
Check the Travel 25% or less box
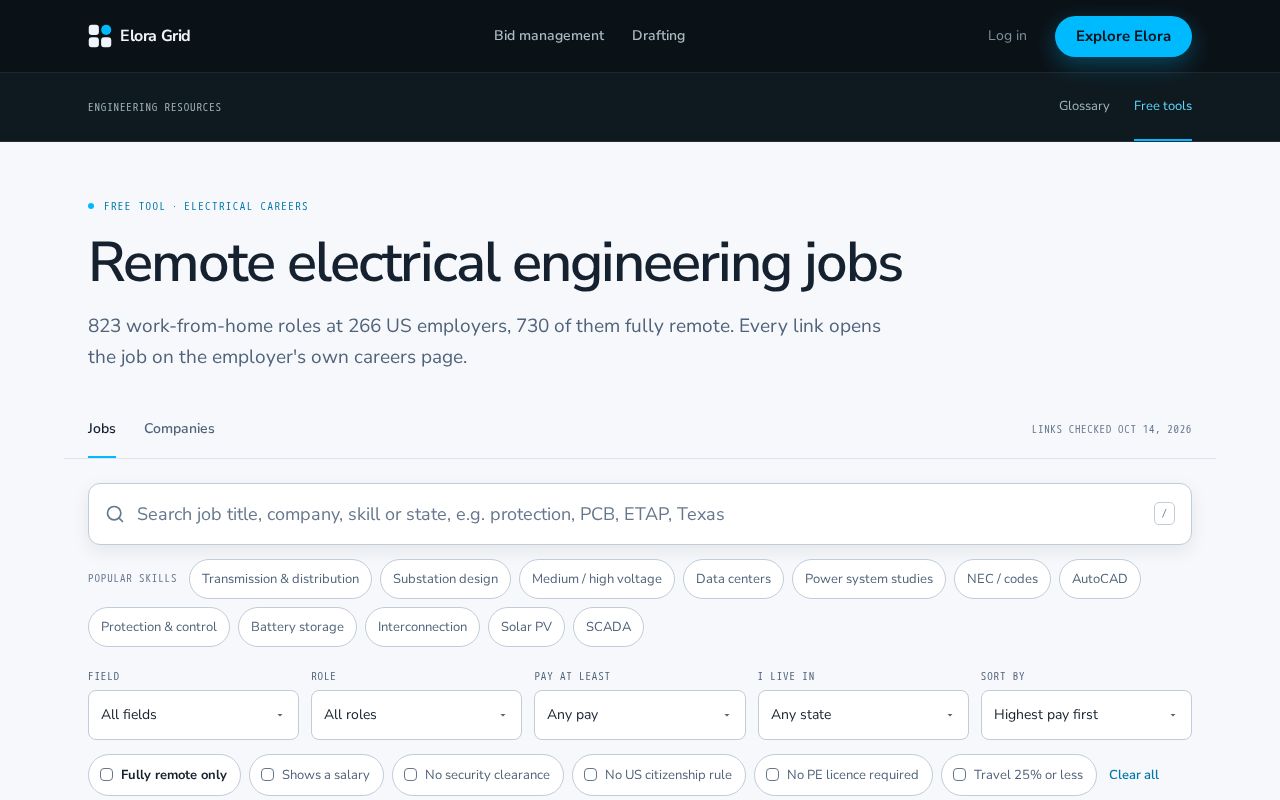click(x=959, y=775)
